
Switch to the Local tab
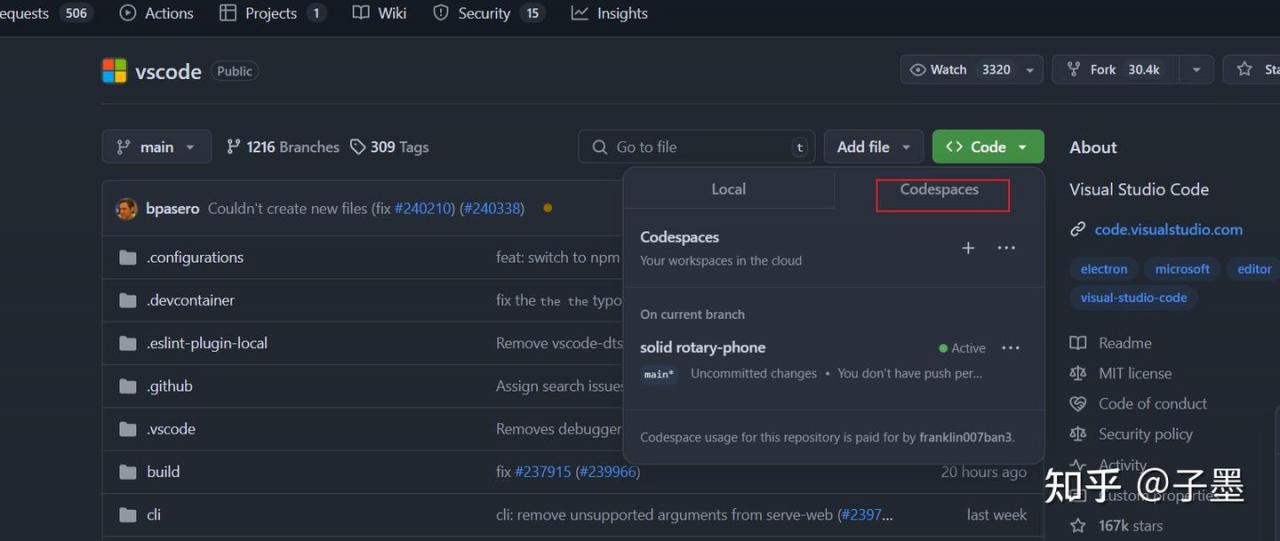pyautogui.click(x=728, y=189)
